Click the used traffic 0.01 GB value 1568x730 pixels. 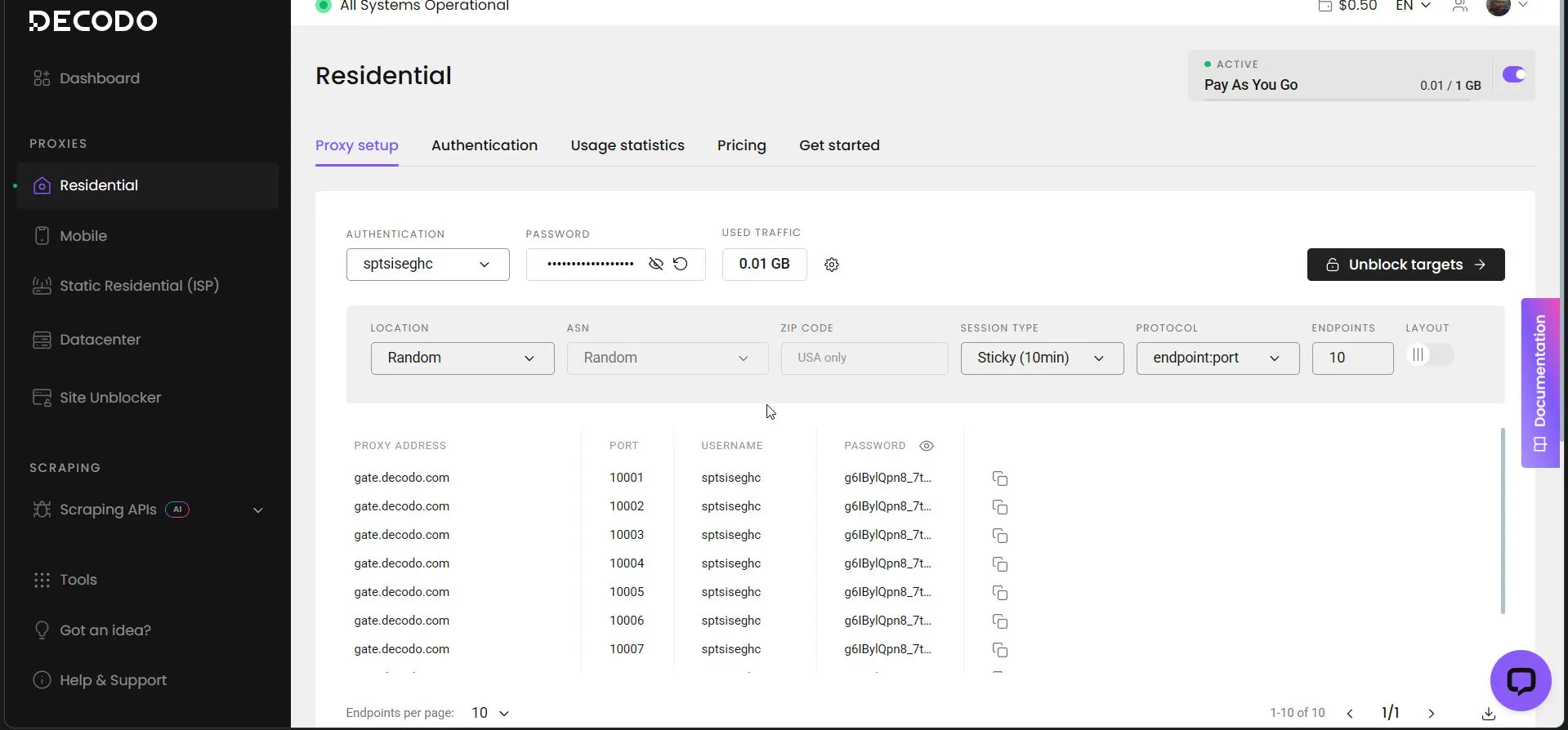pyautogui.click(x=764, y=265)
